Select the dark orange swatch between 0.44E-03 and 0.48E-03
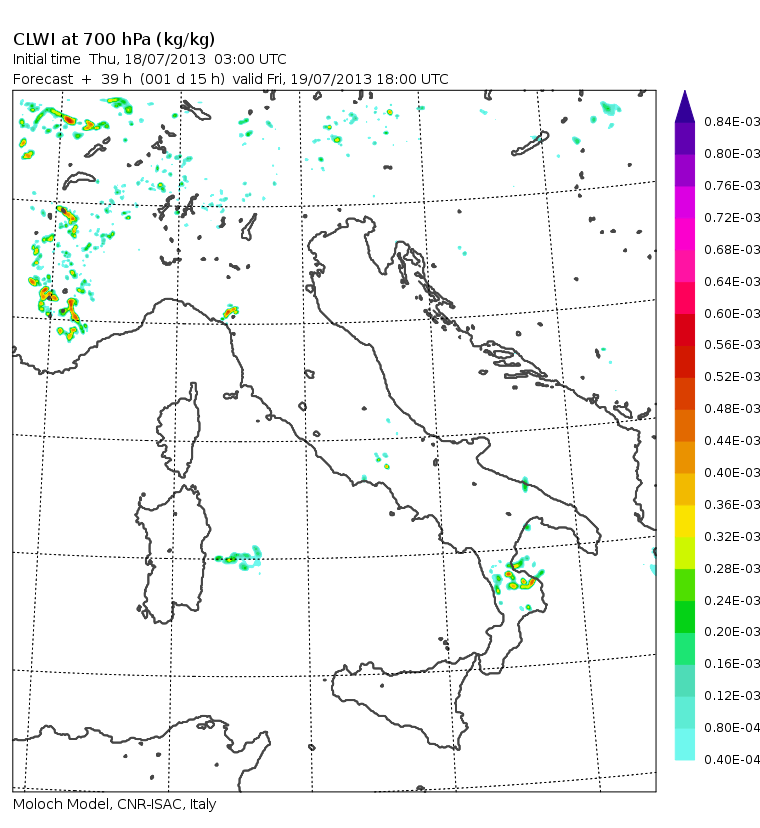The height and width of the screenshot is (828, 760). point(684,425)
